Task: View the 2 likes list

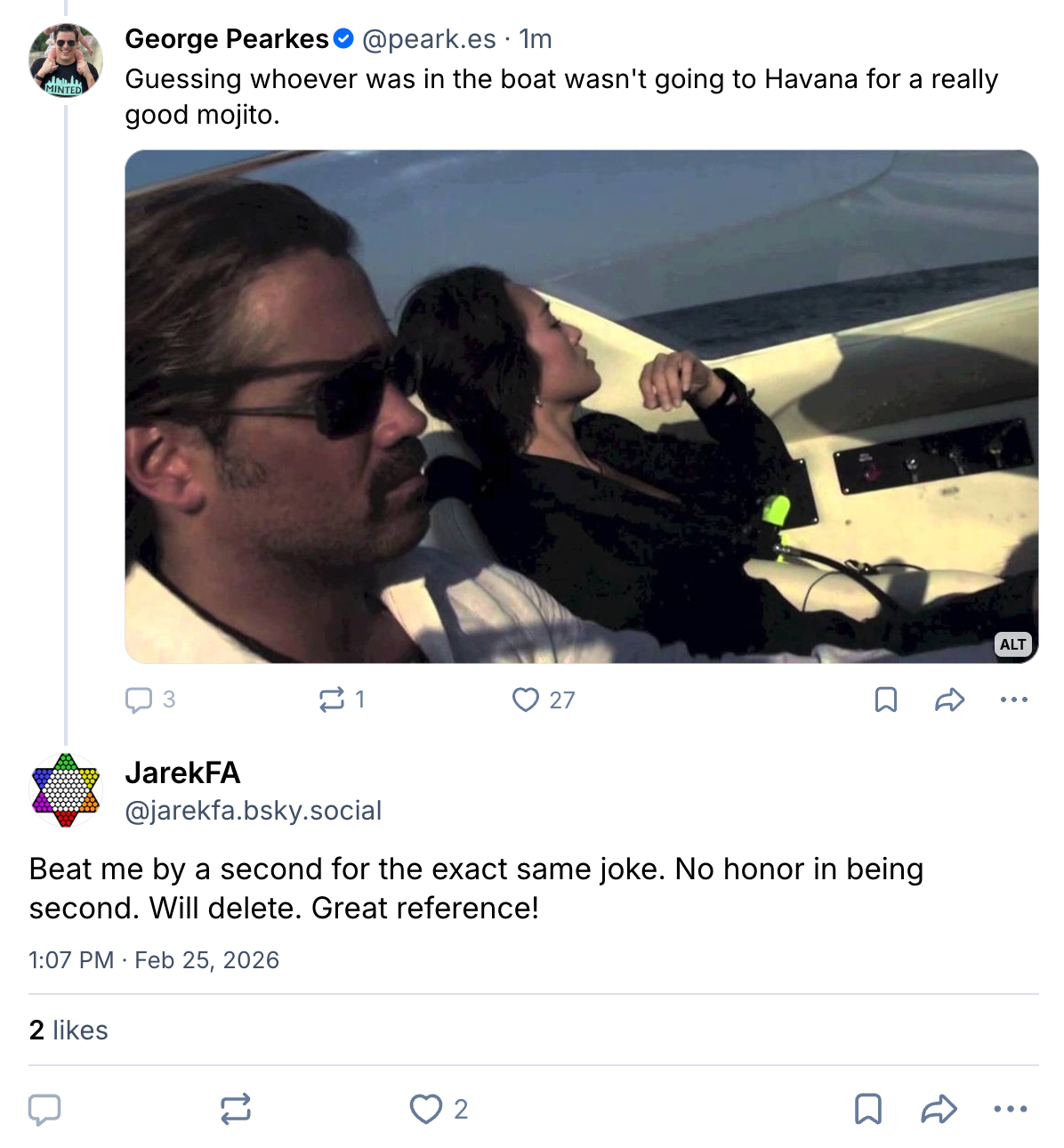Action: pos(69,1030)
